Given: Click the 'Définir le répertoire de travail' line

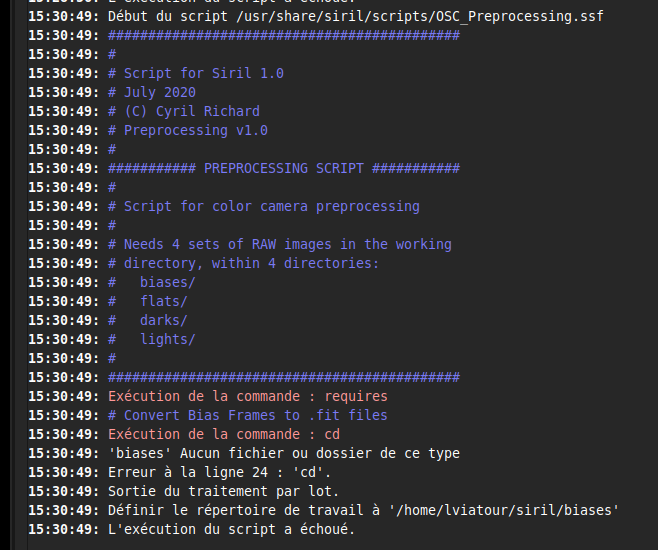Looking at the screenshot, I should pos(363,511).
